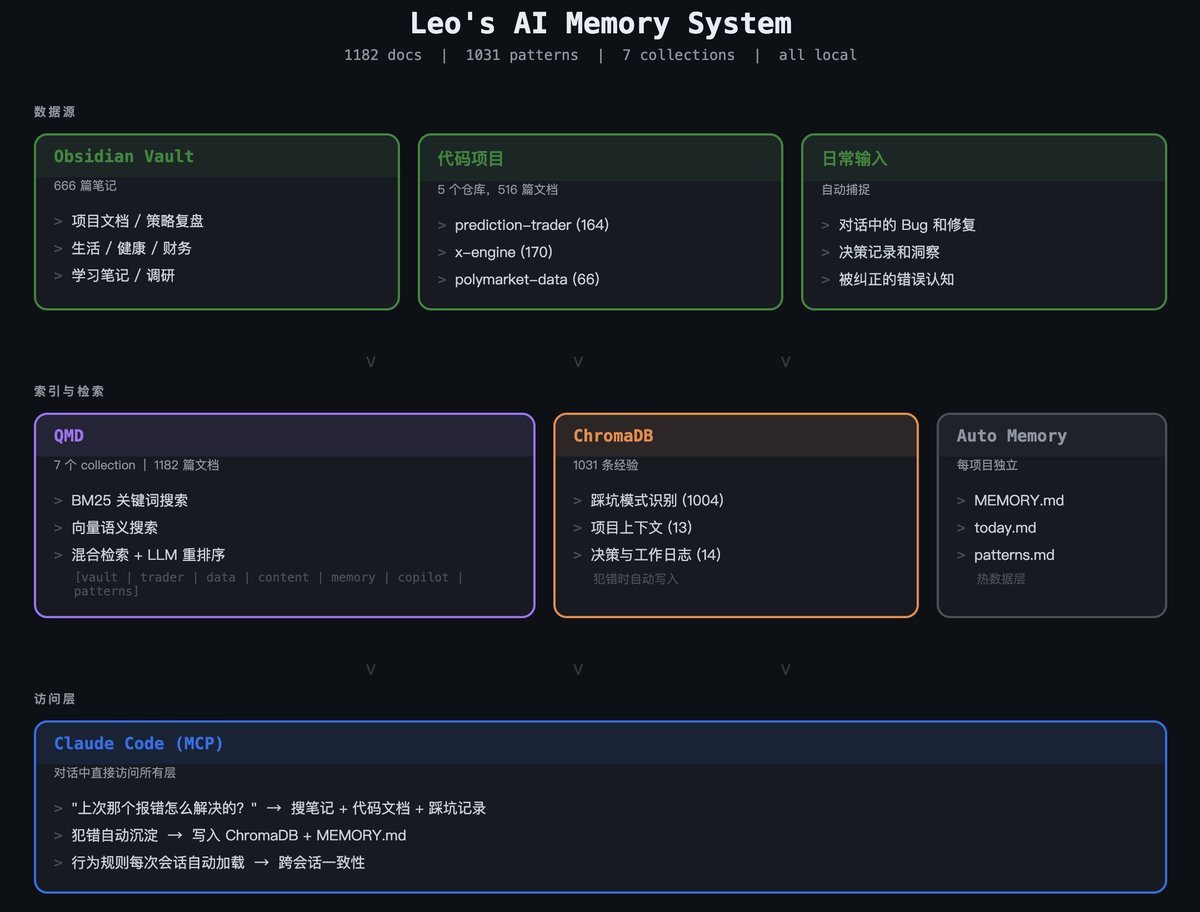This screenshot has height=912, width=1200.
Task: Click the Claude Code (MCP) heading
Action: (139, 744)
